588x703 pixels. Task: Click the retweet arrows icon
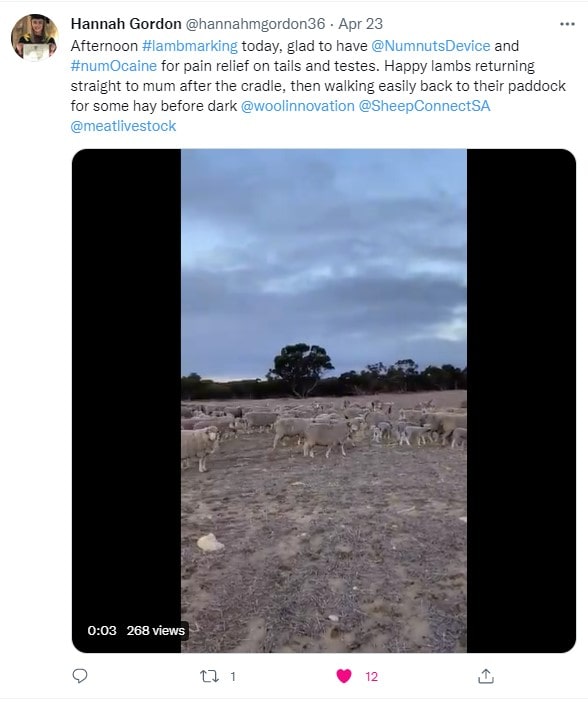[209, 676]
